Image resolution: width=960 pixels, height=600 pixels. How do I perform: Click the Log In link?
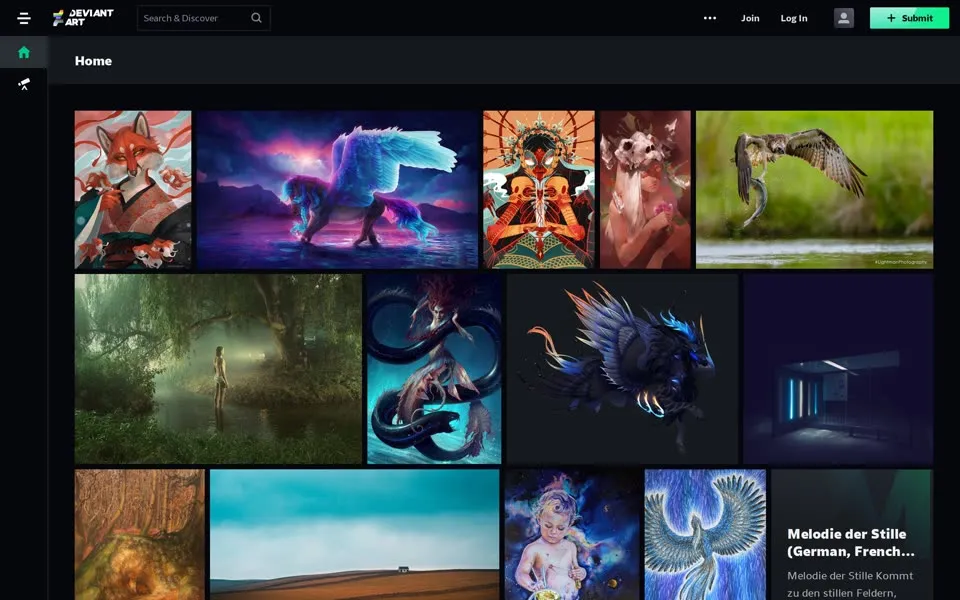793,18
